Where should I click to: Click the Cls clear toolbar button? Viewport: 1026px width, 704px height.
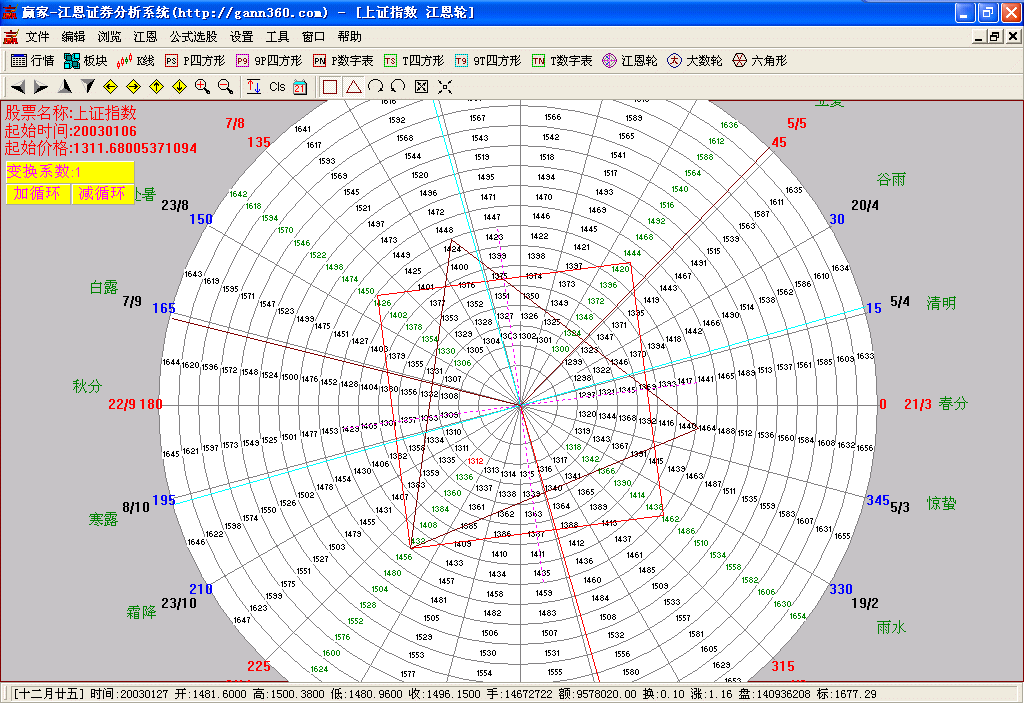coord(277,87)
